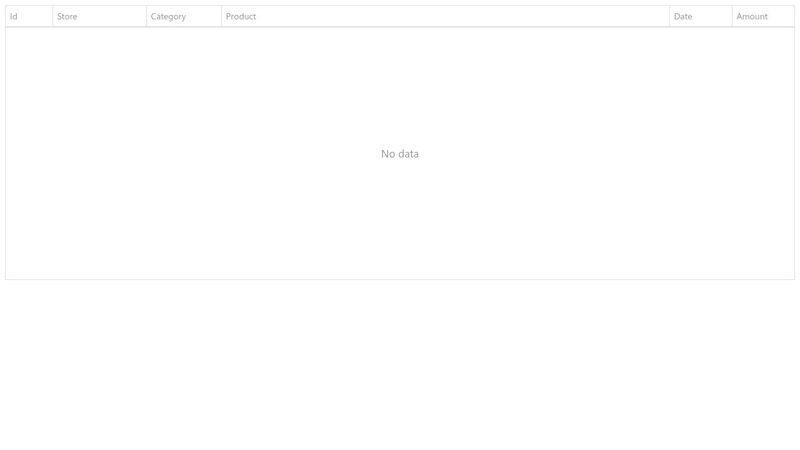This screenshot has height=450, width=800.
Task: Click the empty grid area under the Date header
Action: pos(700,80)
